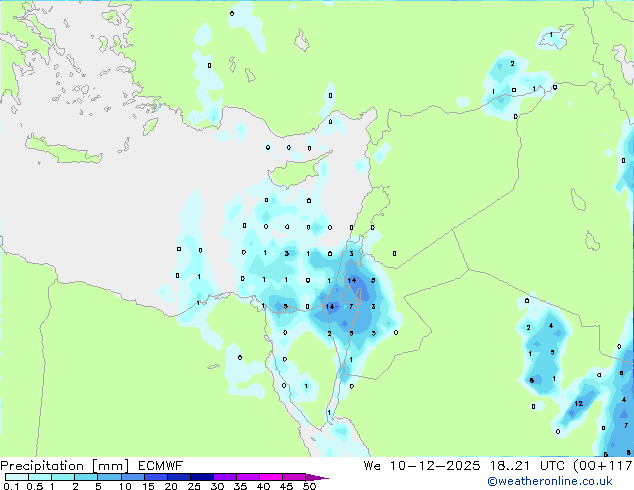
Task: Pick the 15–20 mm legend color box
Action: coord(155,477)
